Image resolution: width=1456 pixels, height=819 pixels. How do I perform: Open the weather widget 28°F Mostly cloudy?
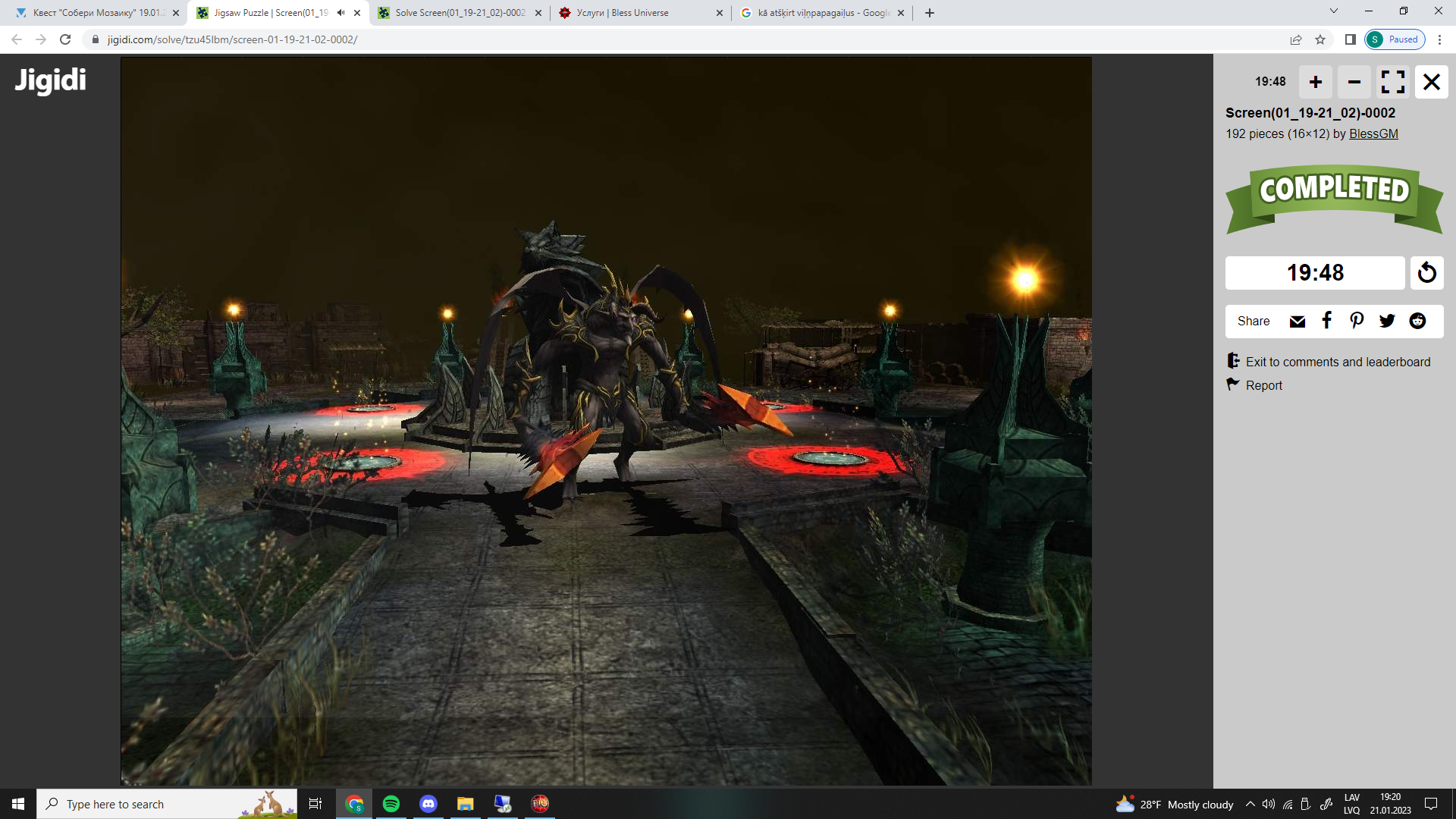pos(1175,804)
